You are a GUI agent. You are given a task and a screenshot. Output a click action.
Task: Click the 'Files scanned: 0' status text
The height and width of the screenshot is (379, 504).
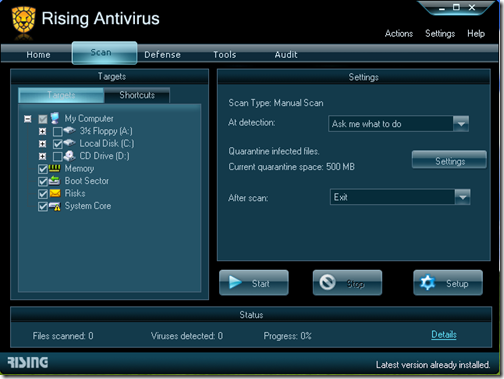[63, 336]
